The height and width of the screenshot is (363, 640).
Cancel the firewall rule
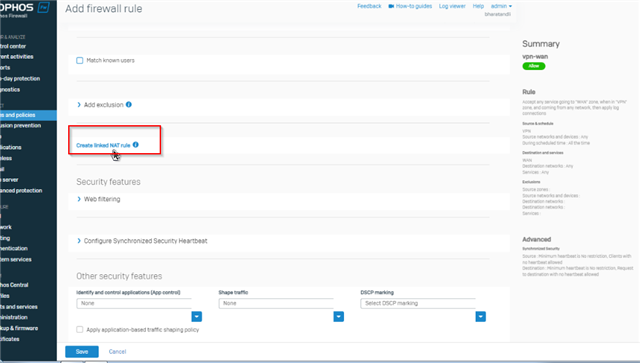(x=118, y=352)
